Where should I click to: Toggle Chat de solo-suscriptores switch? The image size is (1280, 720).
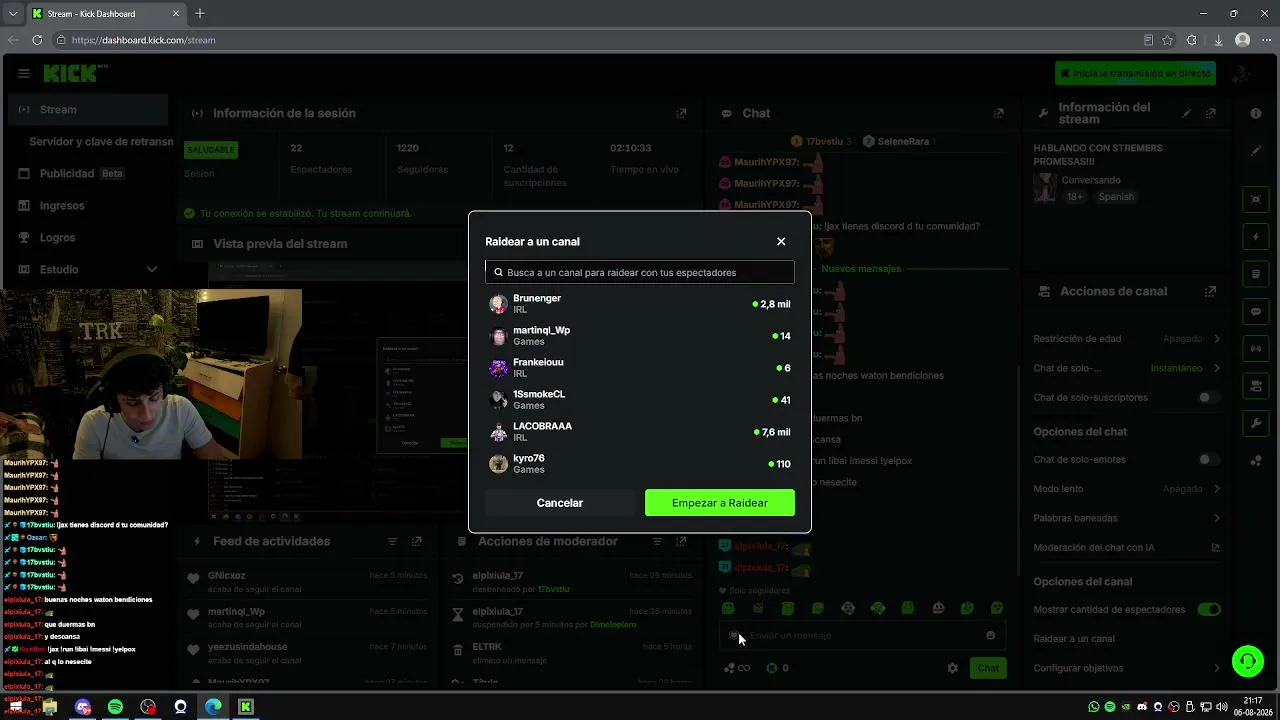pos(1209,398)
